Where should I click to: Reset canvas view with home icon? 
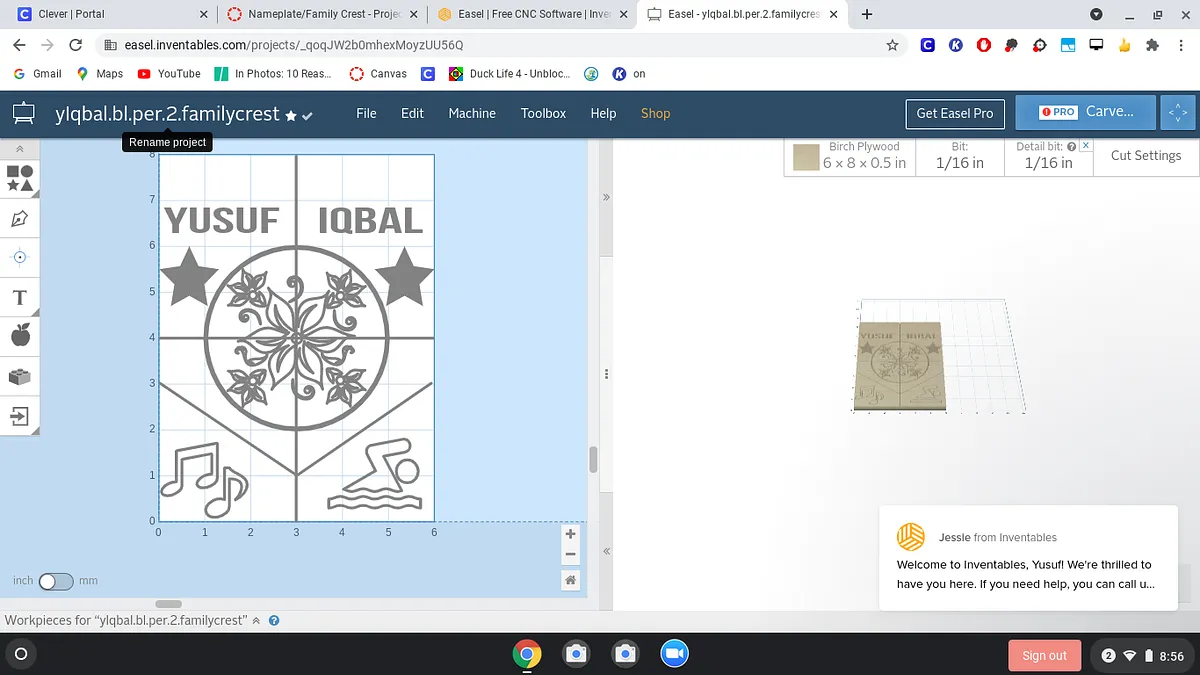click(x=570, y=580)
